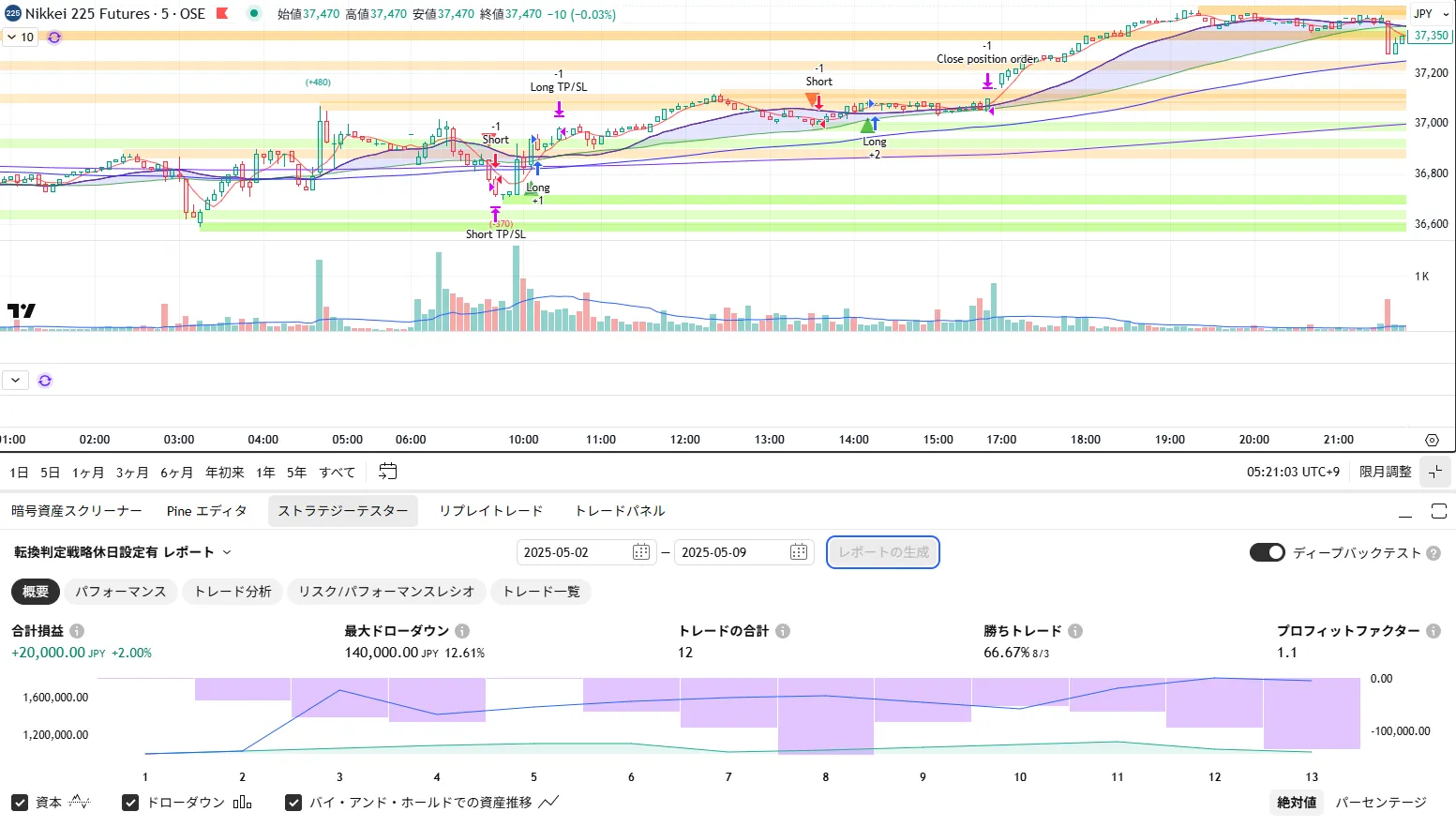Open the リスク/パフォーマンスレシオ tab
Image resolution: width=1456 pixels, height=827 pixels.
[x=386, y=592]
